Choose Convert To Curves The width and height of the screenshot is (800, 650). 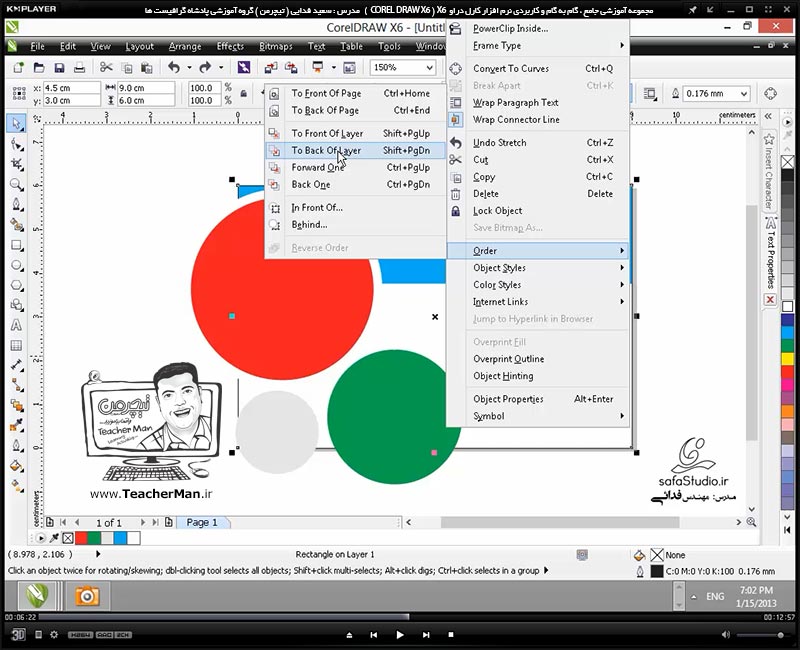(x=538, y=68)
